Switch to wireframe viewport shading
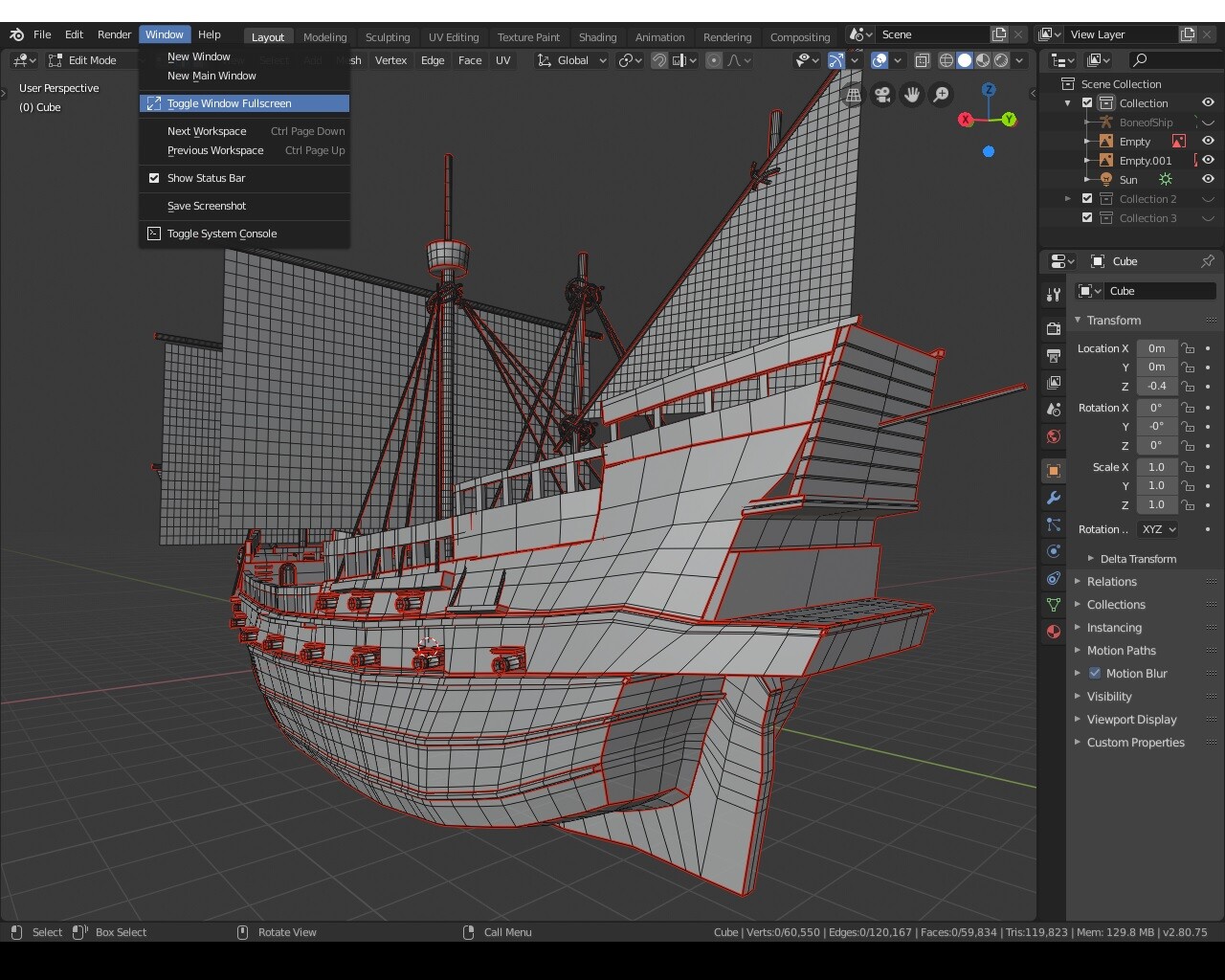This screenshot has height=980, width=1225. coord(946,60)
